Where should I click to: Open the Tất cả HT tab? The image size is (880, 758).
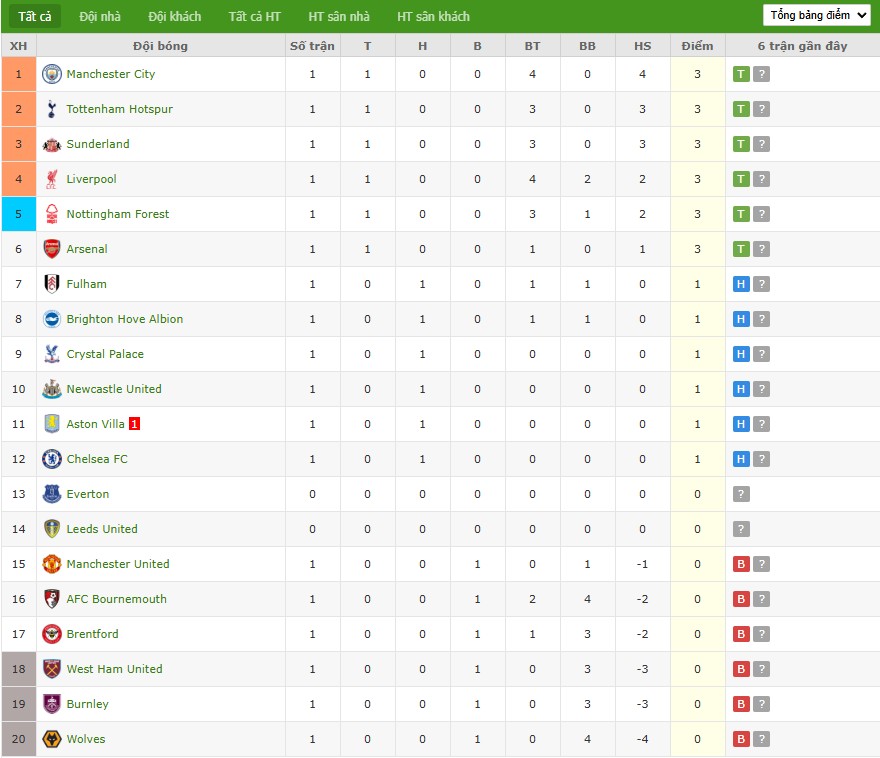[x=254, y=16]
